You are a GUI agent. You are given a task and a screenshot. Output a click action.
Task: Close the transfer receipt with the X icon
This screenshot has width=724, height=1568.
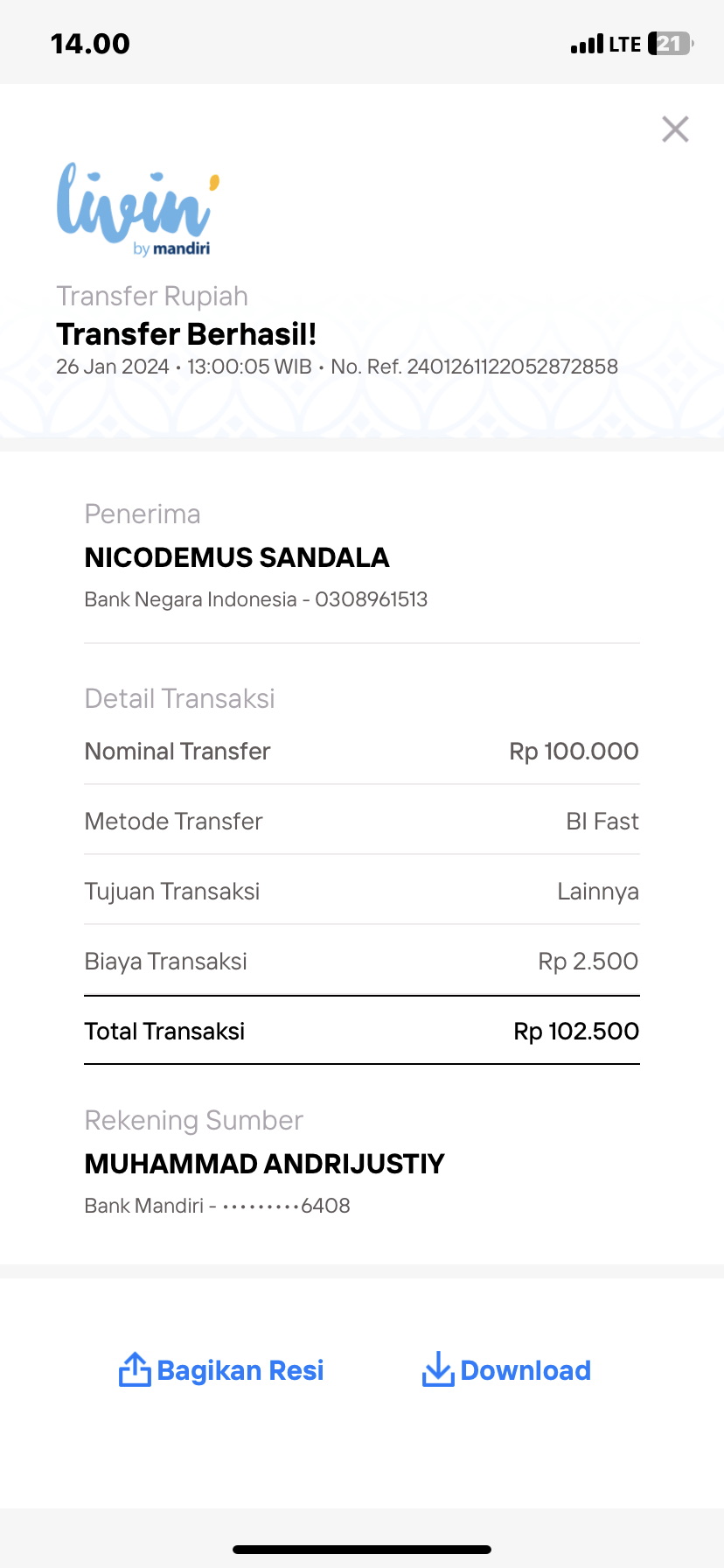pyautogui.click(x=675, y=129)
